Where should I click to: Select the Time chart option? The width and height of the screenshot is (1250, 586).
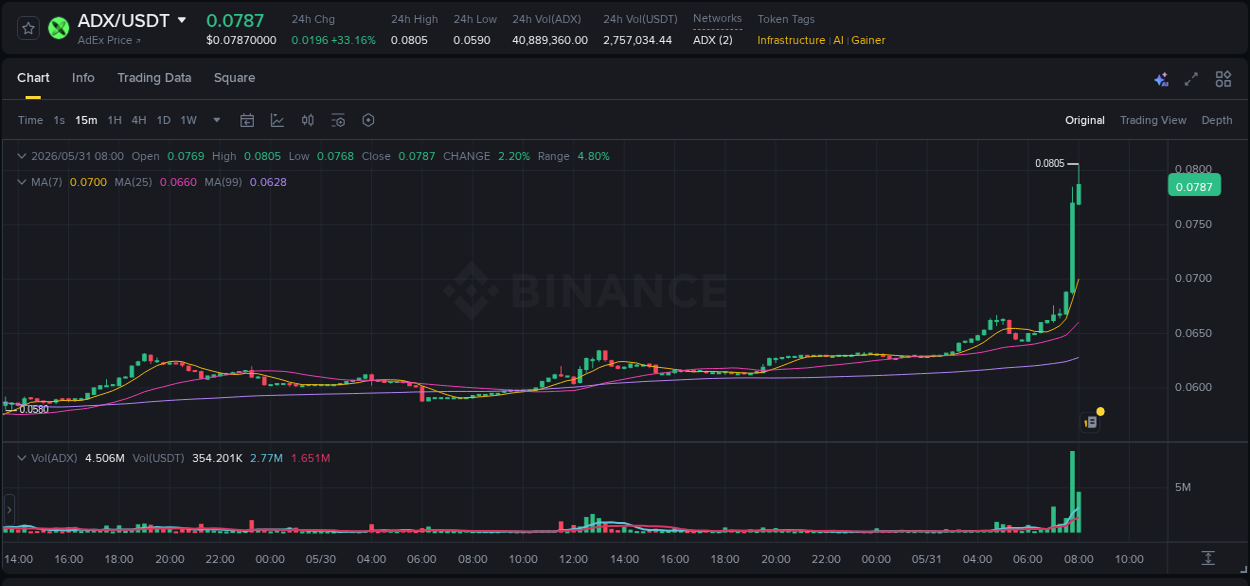(30, 120)
